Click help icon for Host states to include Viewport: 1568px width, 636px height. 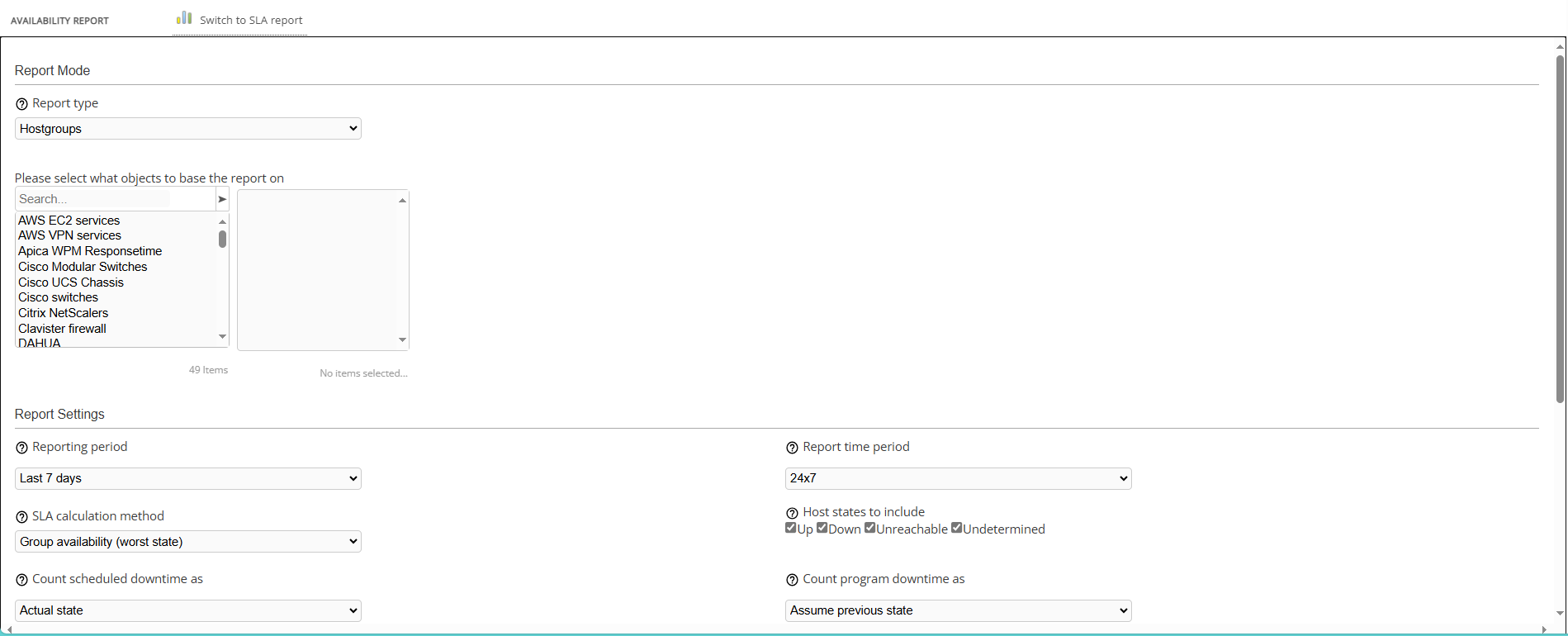[x=792, y=513]
